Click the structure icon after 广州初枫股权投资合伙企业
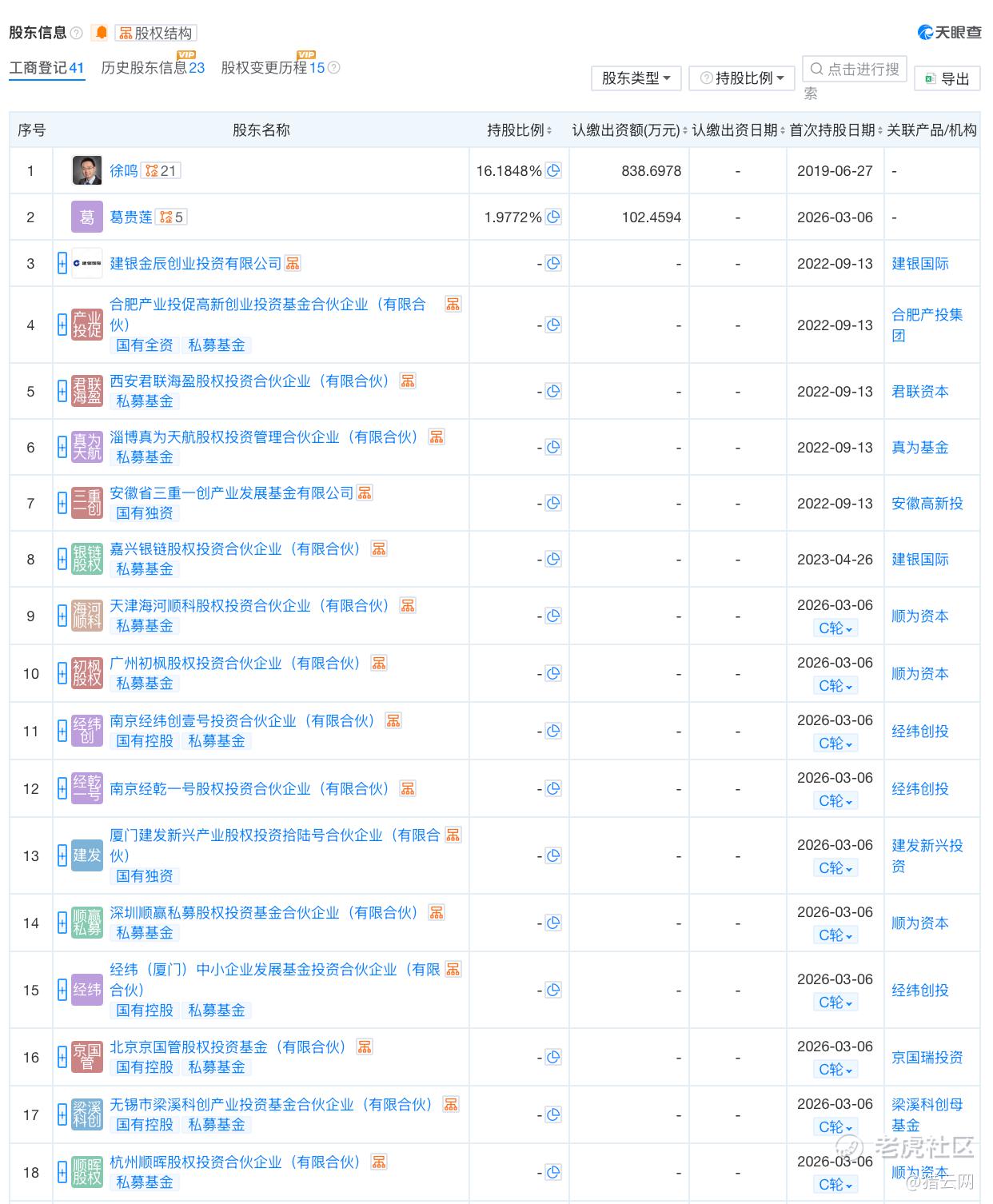The image size is (993, 1204). (379, 663)
